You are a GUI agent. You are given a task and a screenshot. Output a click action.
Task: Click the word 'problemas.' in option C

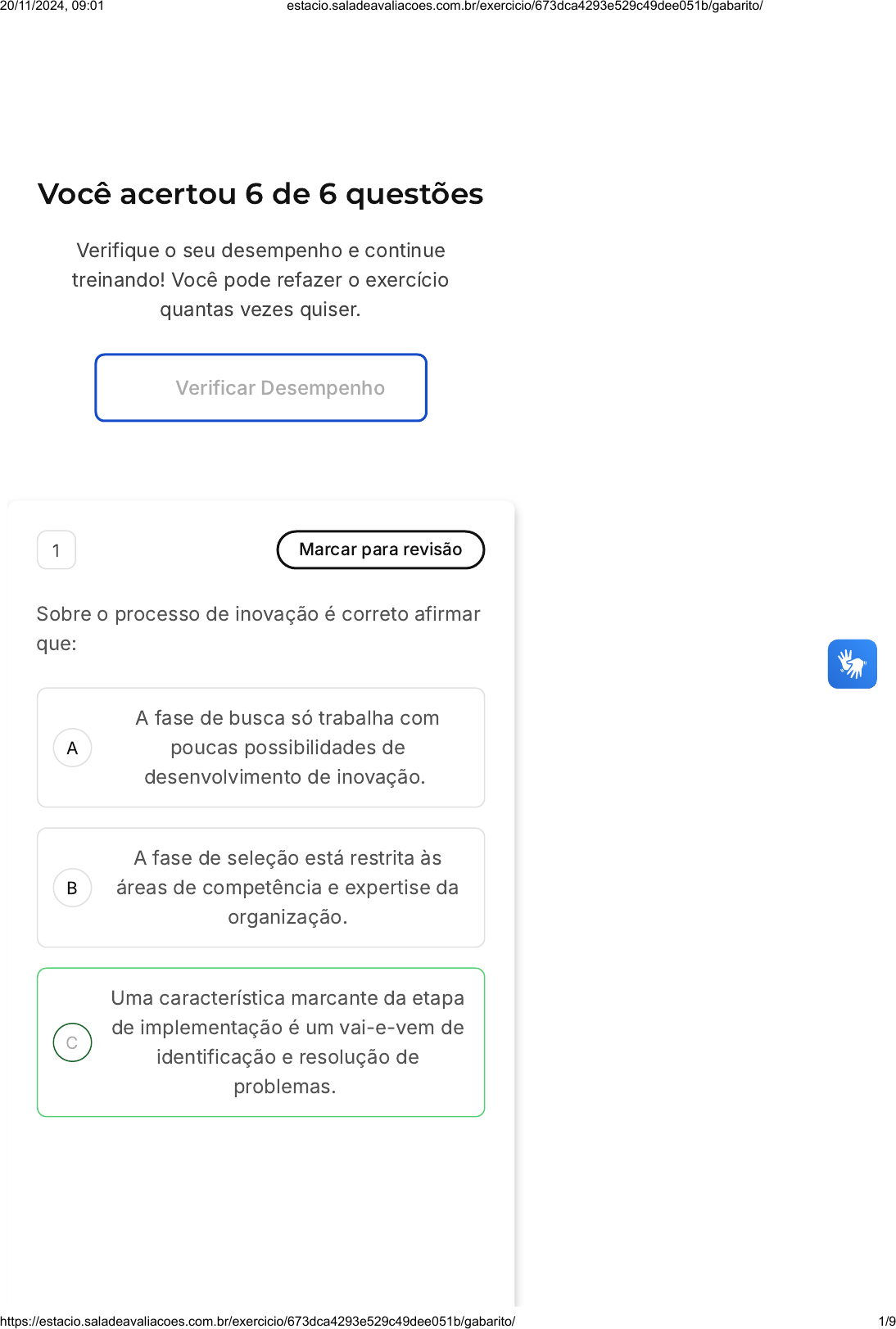[285, 1087]
